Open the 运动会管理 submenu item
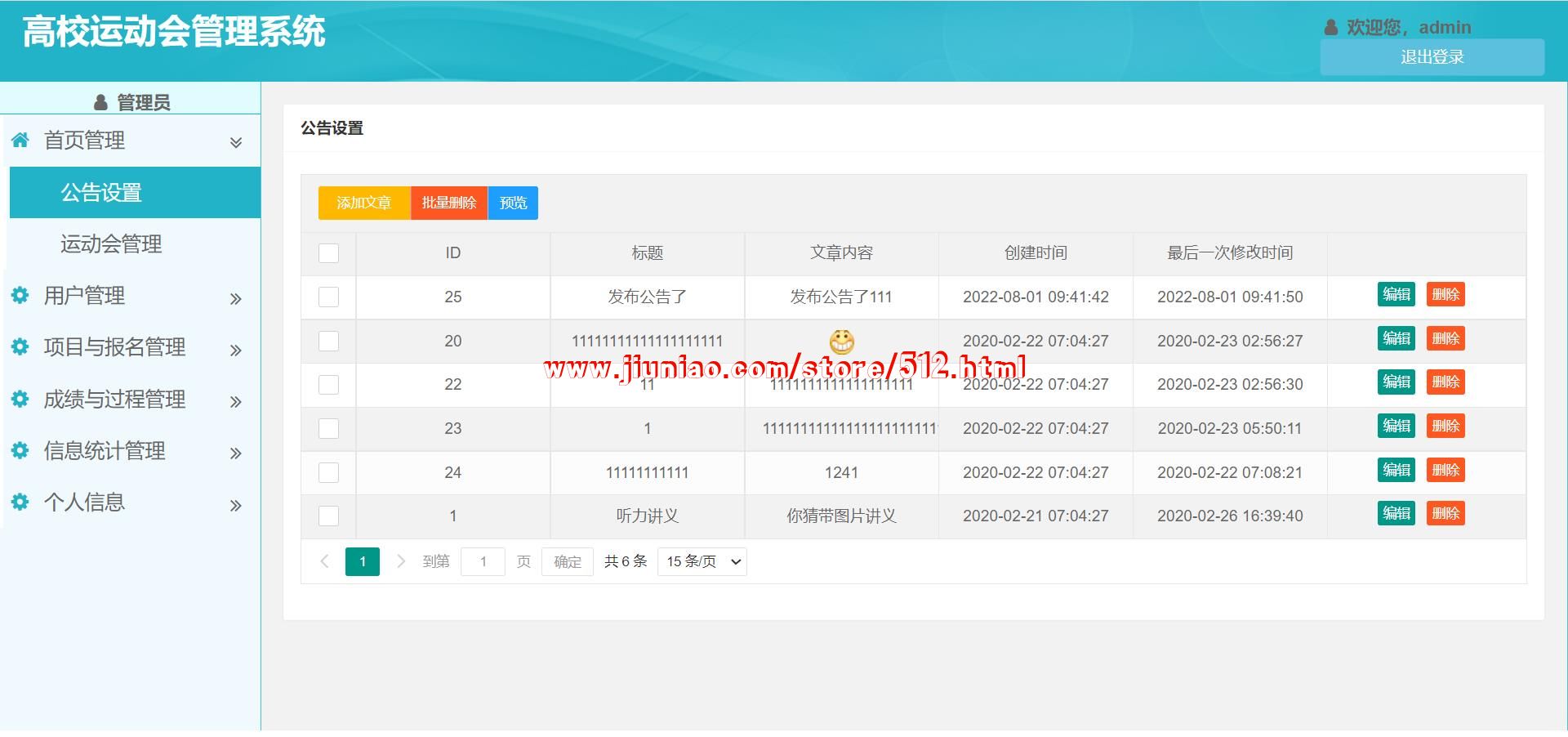The image size is (1568, 737). click(x=111, y=243)
